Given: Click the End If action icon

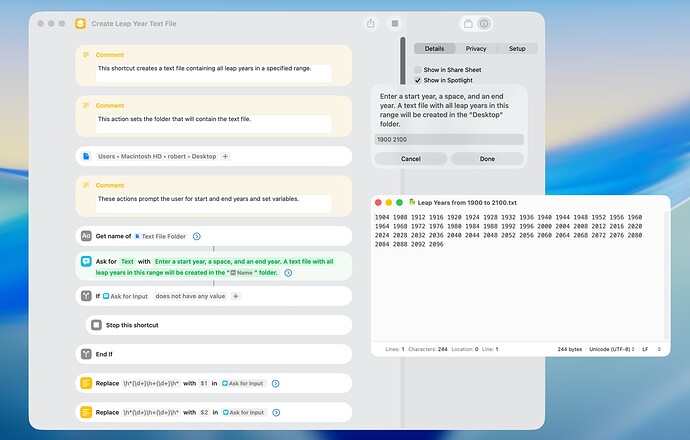Looking at the screenshot, I should [x=86, y=354].
